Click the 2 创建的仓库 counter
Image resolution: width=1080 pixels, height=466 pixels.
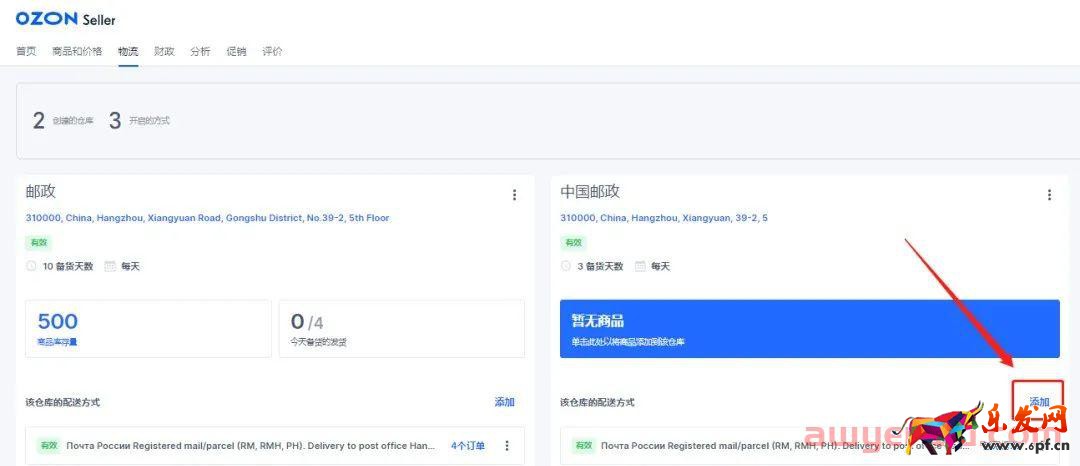[63, 120]
